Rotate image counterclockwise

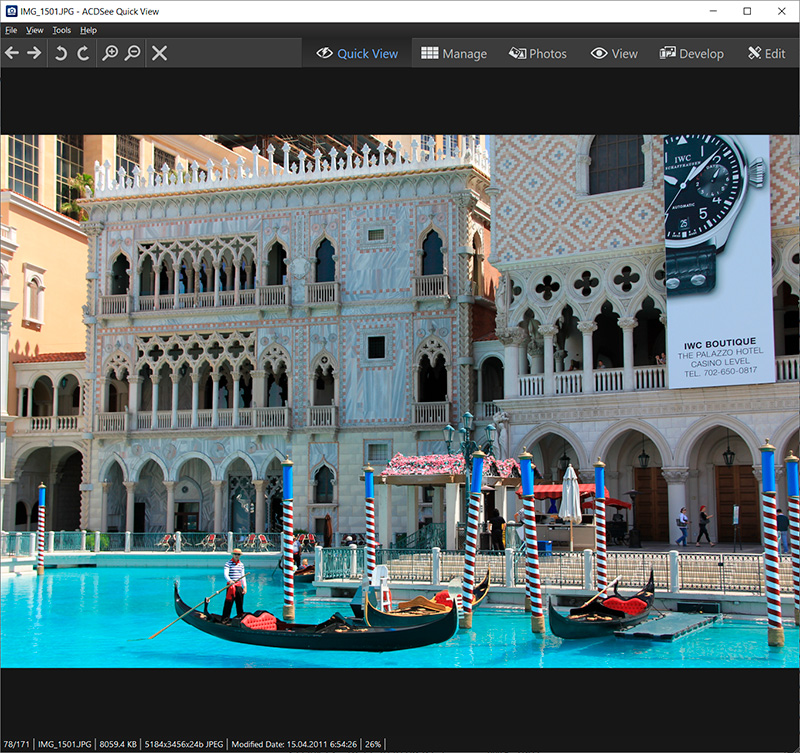coord(61,53)
